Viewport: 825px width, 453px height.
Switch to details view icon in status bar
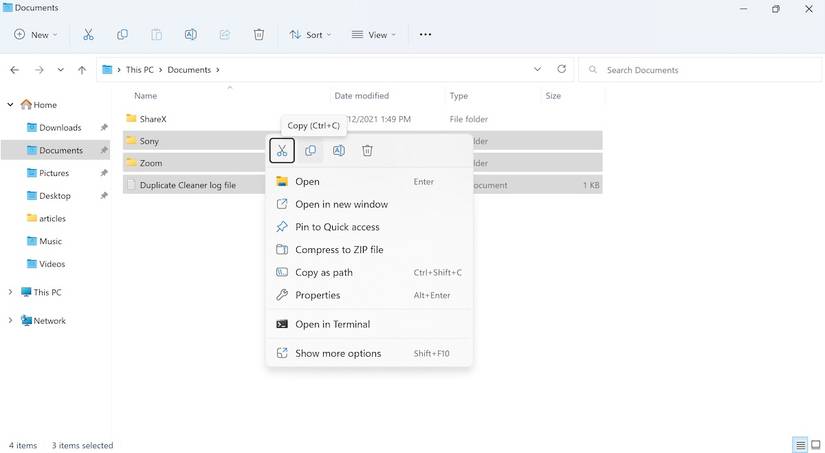pos(800,445)
